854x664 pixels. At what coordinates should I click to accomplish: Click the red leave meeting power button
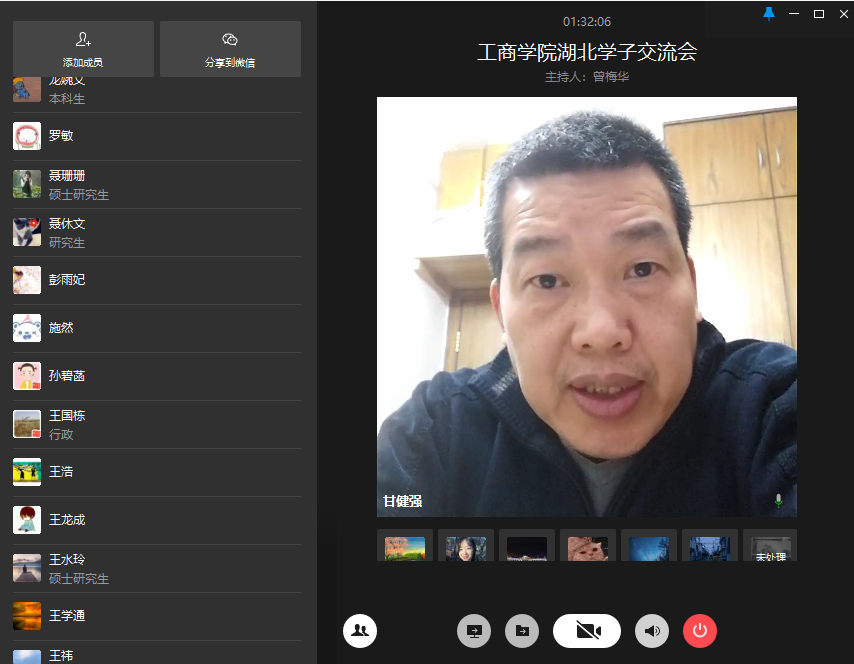coord(700,631)
